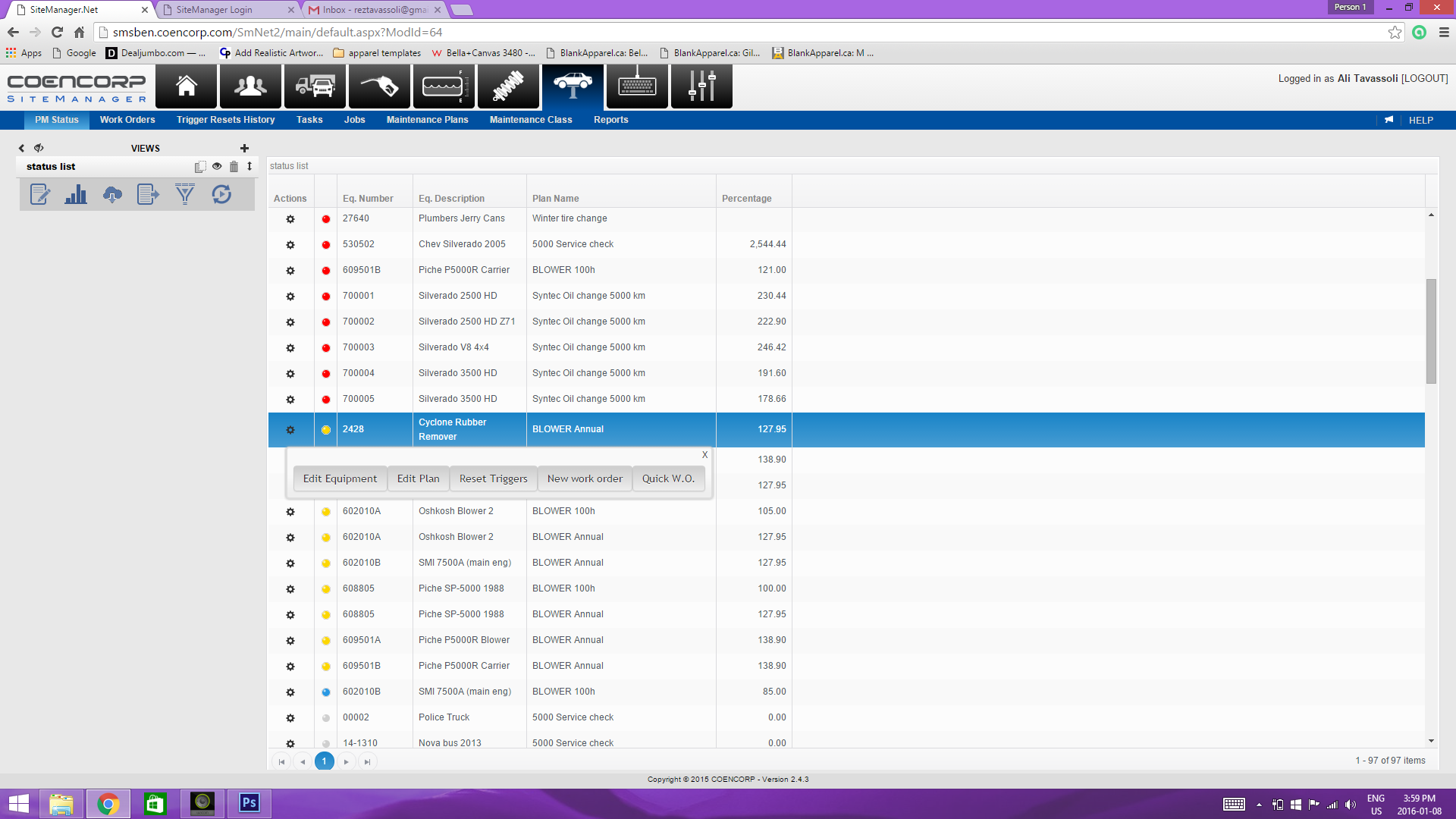Add a new view with plus
1456x819 pixels.
point(244,149)
